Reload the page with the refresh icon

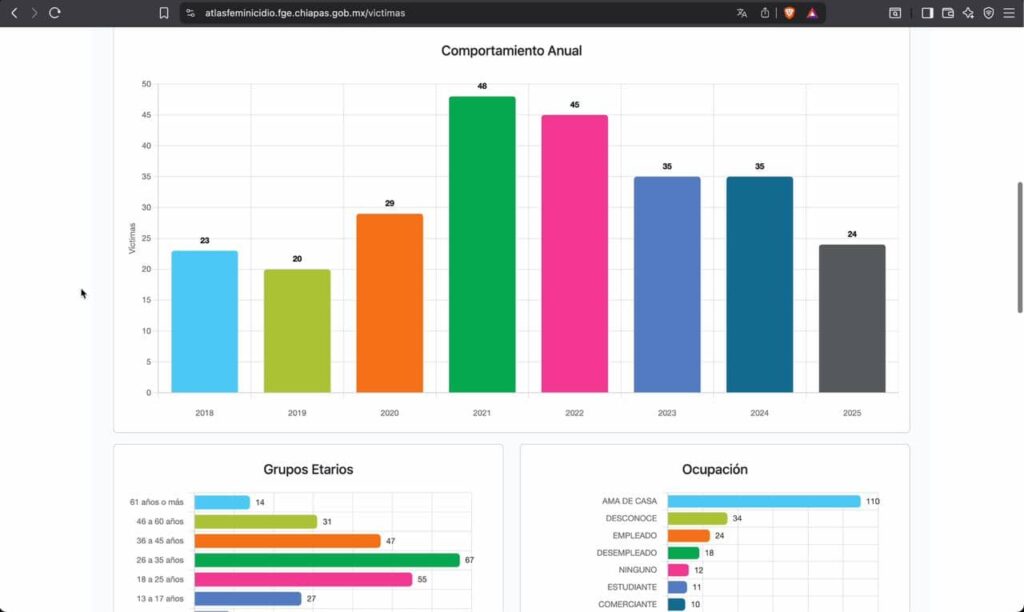tap(55, 13)
